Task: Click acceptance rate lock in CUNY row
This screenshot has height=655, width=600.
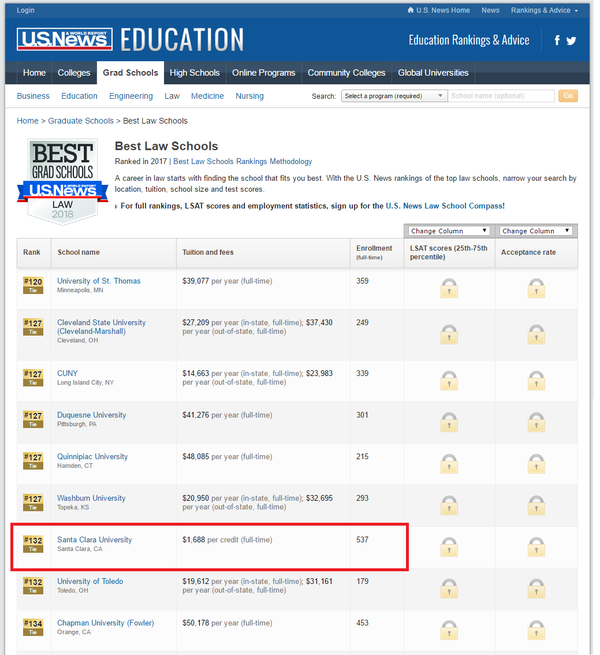Action: 536,381
